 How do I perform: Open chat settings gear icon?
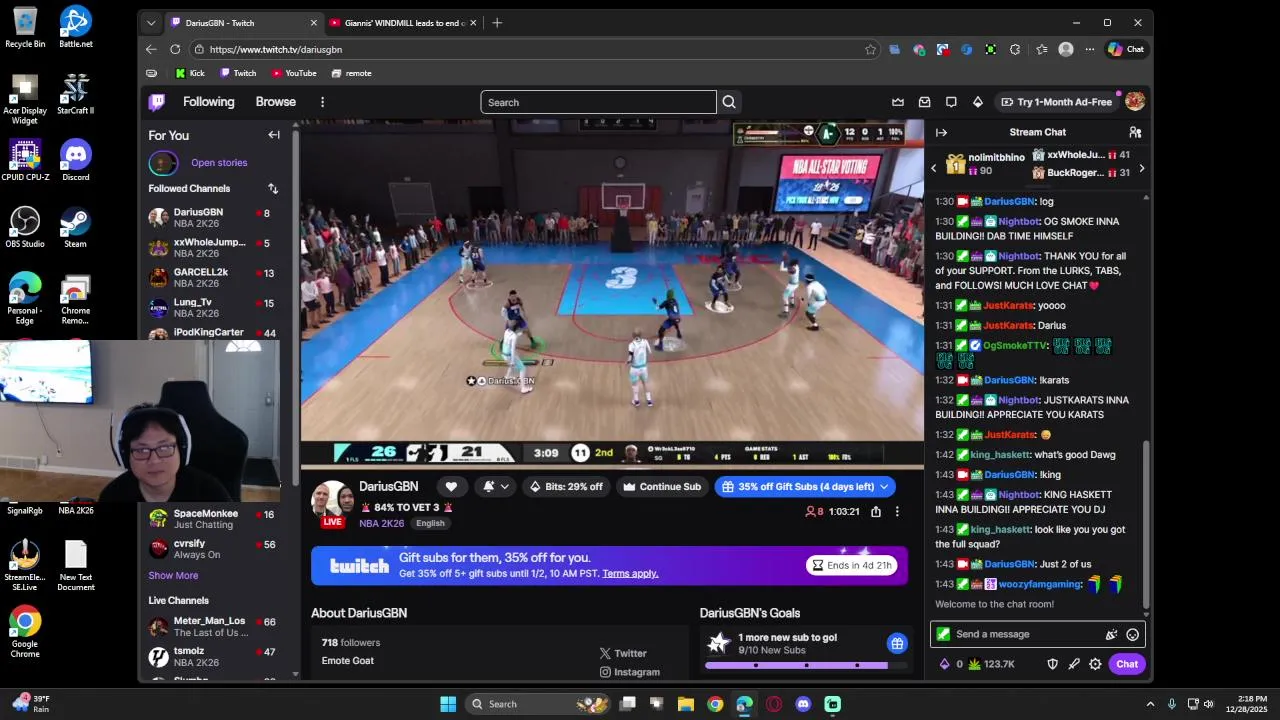1095,664
